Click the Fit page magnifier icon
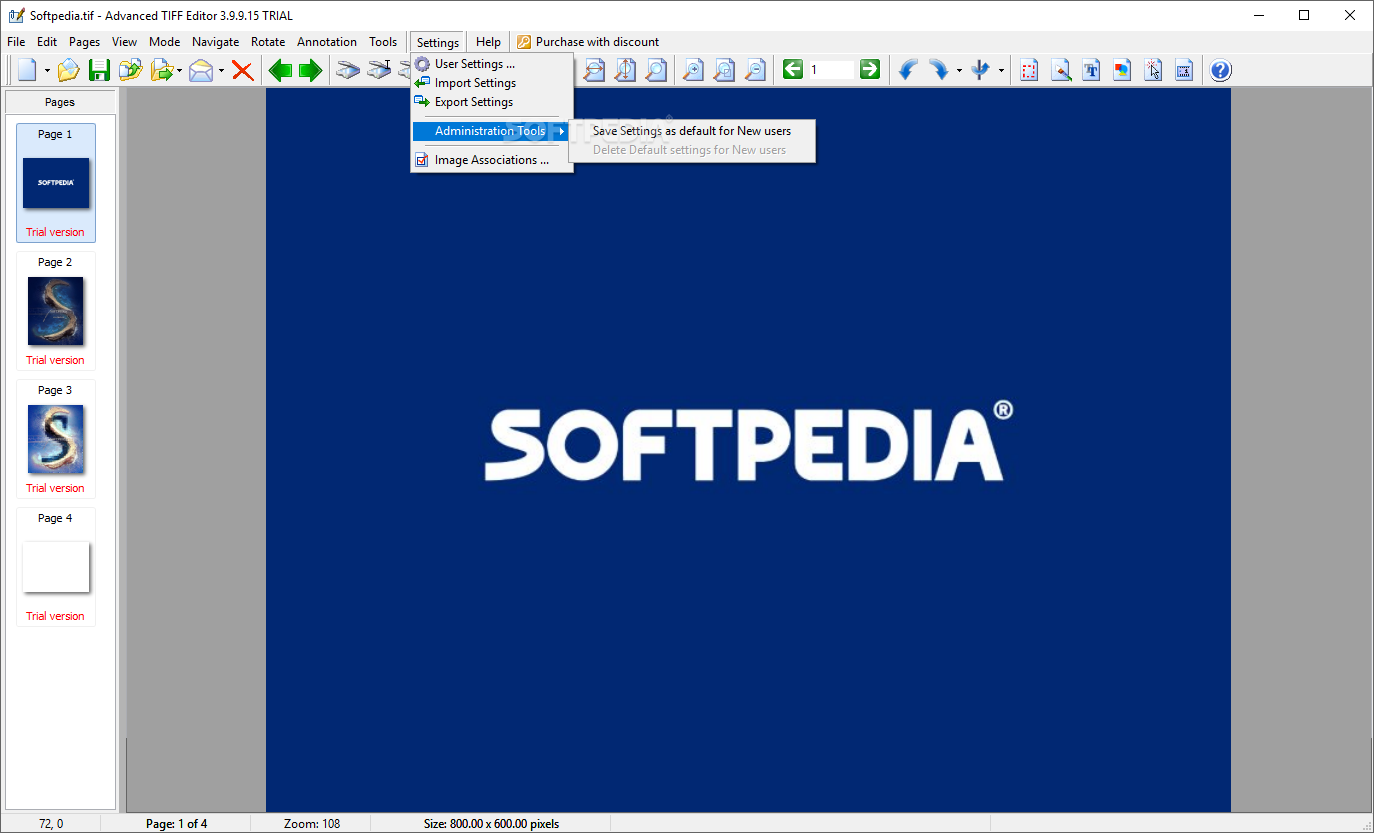 click(656, 70)
